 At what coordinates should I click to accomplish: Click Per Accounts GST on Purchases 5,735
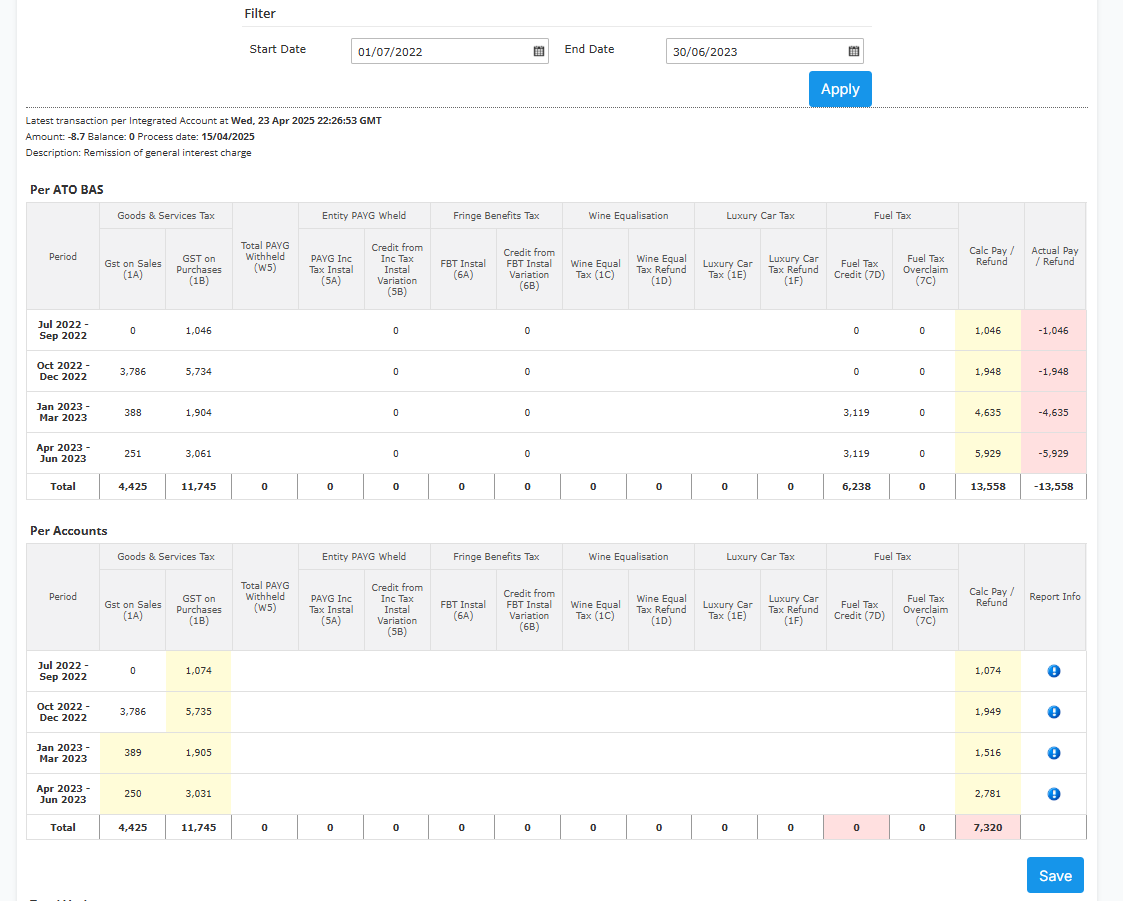198,712
